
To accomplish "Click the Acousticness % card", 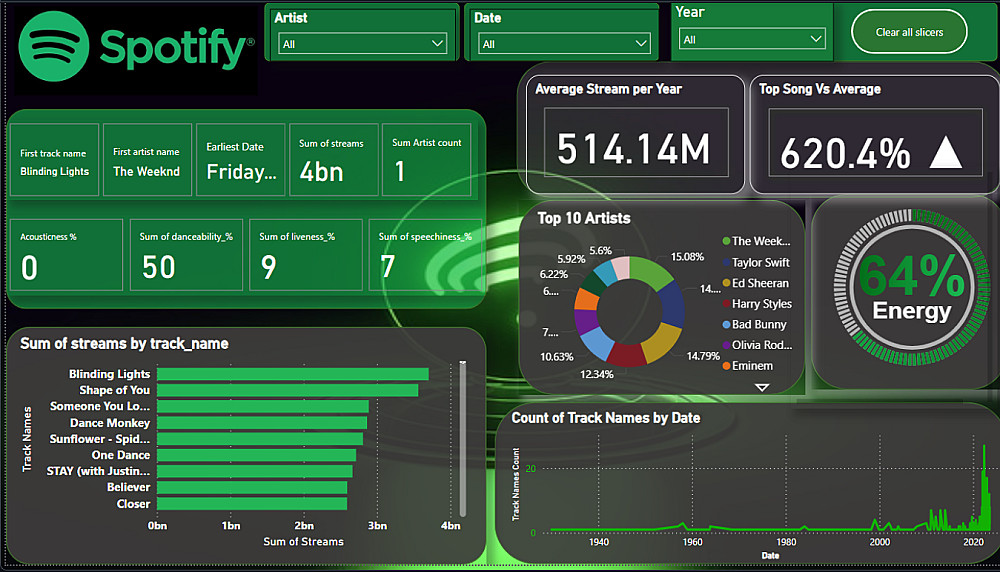I will 66,255.
